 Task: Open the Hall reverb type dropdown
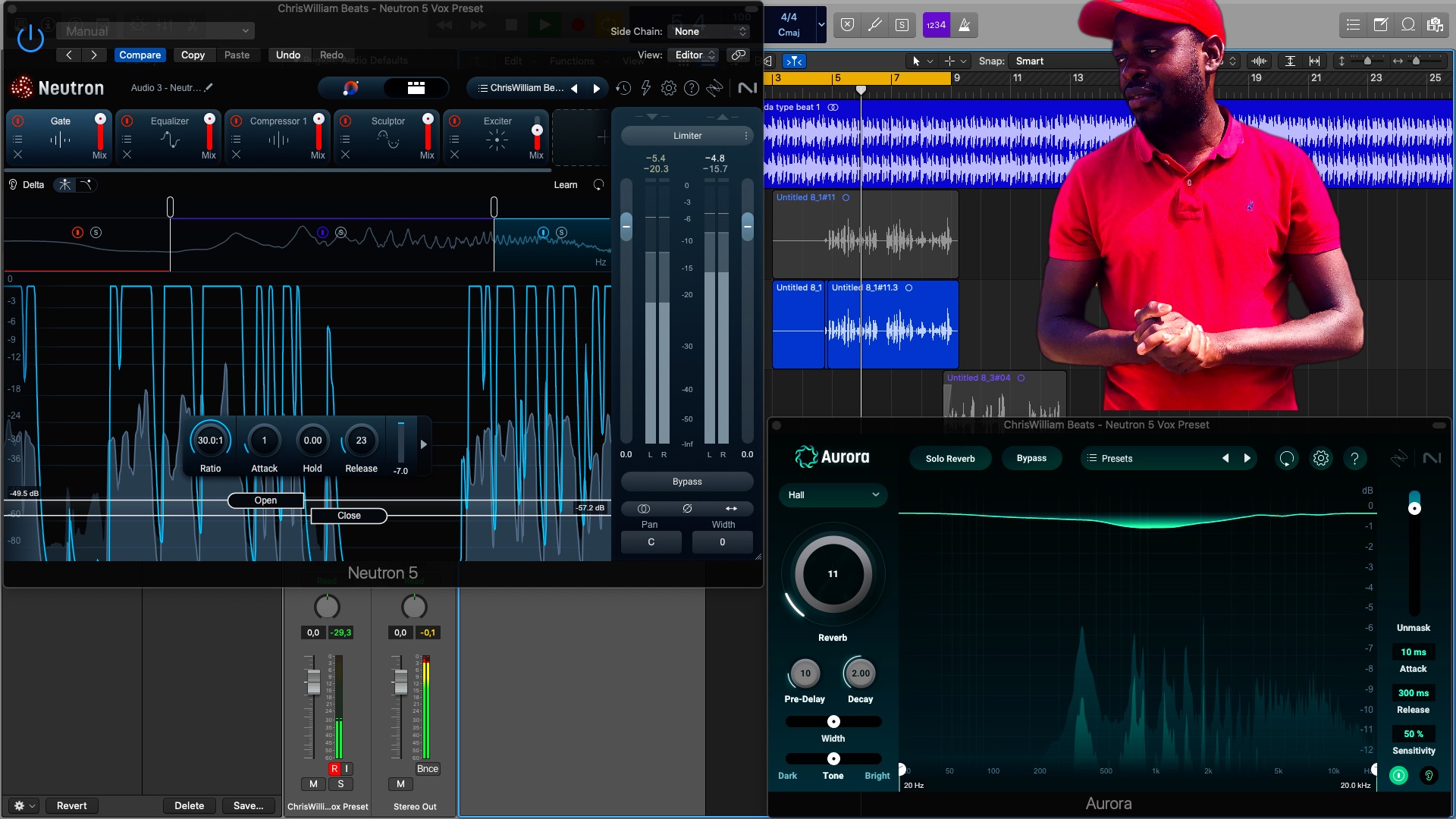pos(833,494)
